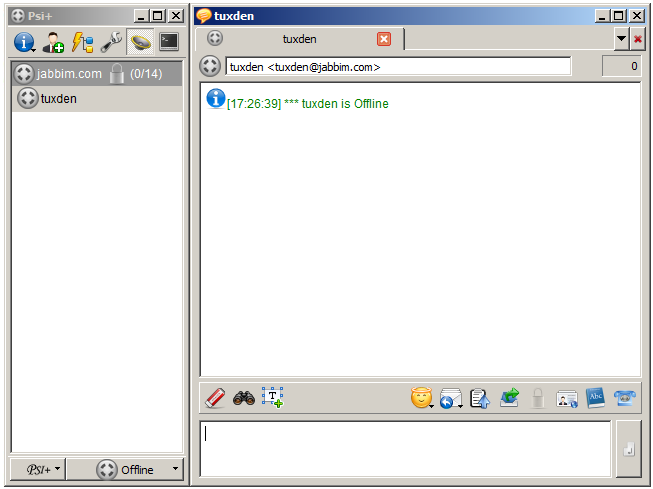Select tuxden contact in the roster
Viewport: 653px width, 489px height.
point(58,99)
